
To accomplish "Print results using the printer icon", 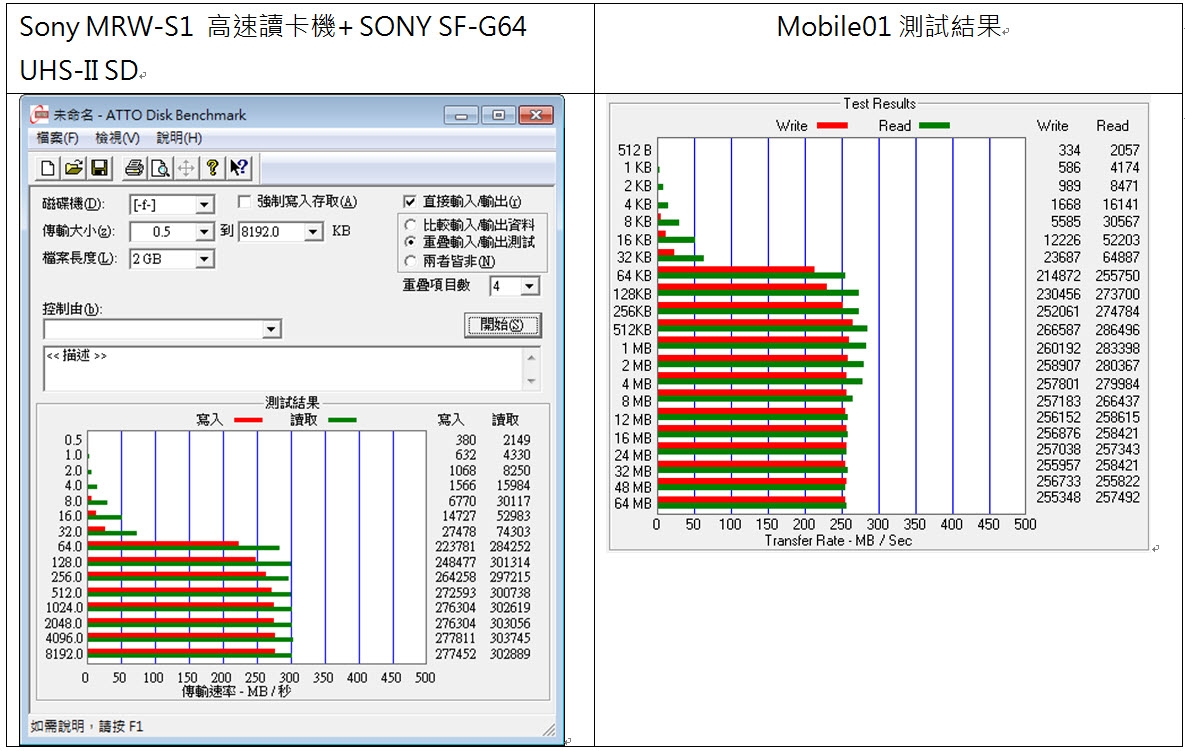I will pyautogui.click(x=135, y=168).
